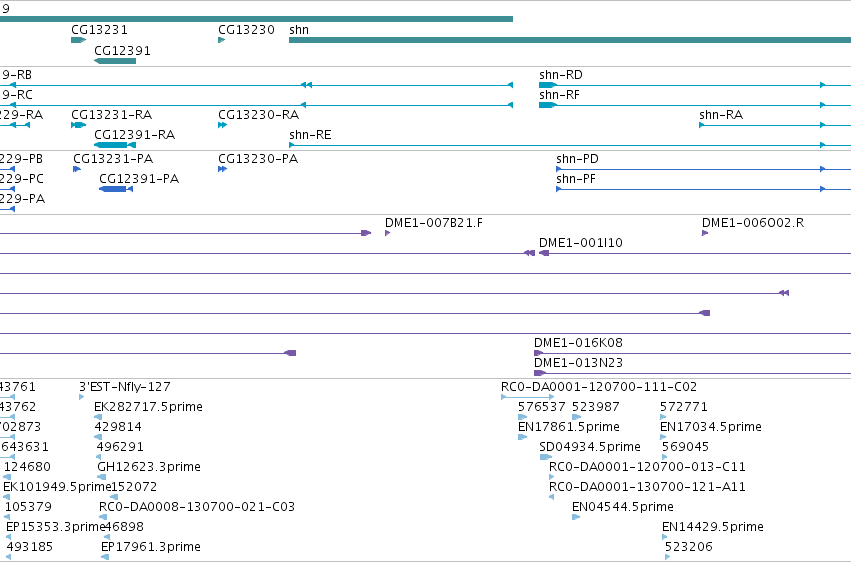Select the shn-RA transcript label
Screen dimensions: 851x562
pyautogui.click(x=721, y=115)
